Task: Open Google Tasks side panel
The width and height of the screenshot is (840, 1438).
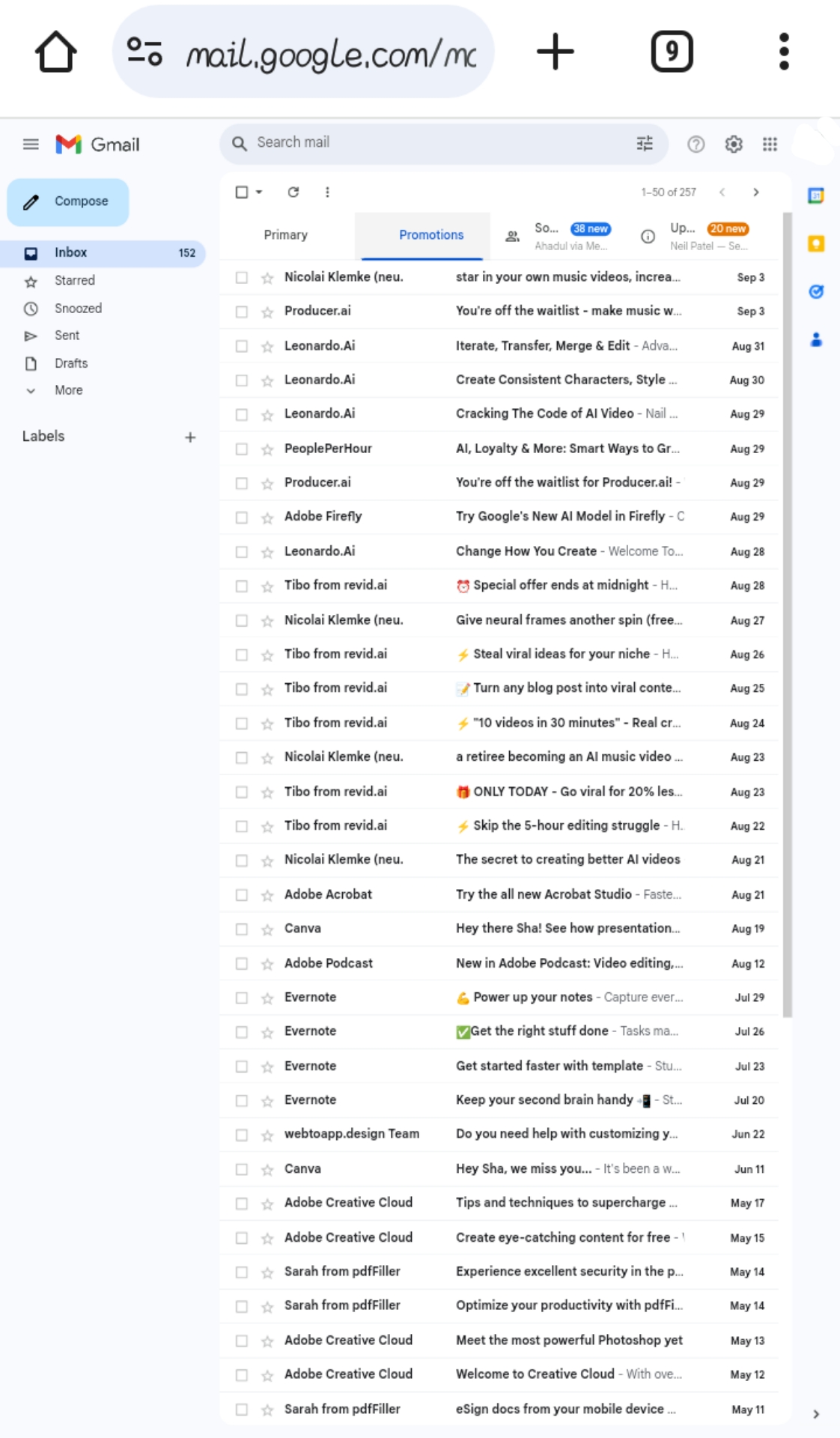Action: coord(815,291)
